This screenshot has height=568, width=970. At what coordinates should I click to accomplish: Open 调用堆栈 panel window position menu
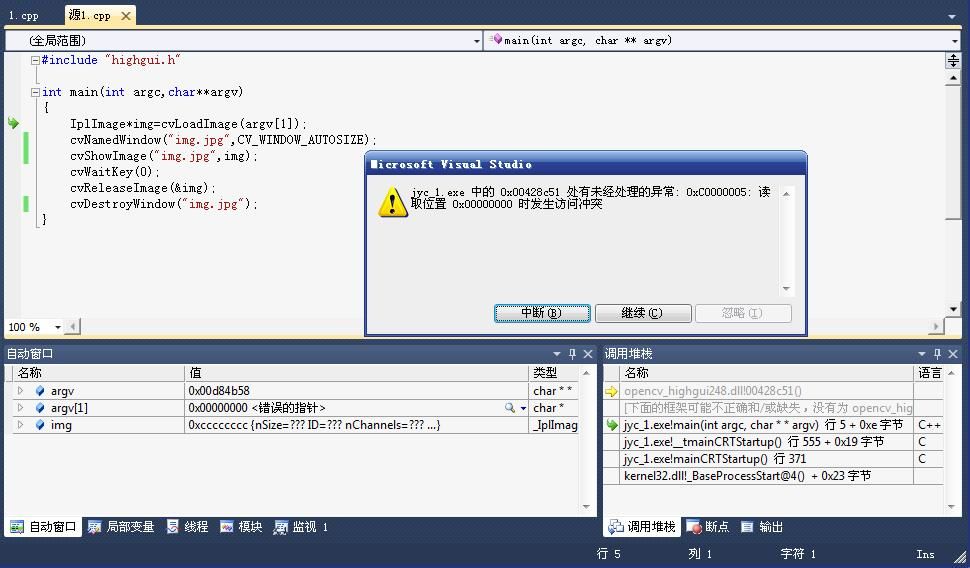[x=921, y=354]
